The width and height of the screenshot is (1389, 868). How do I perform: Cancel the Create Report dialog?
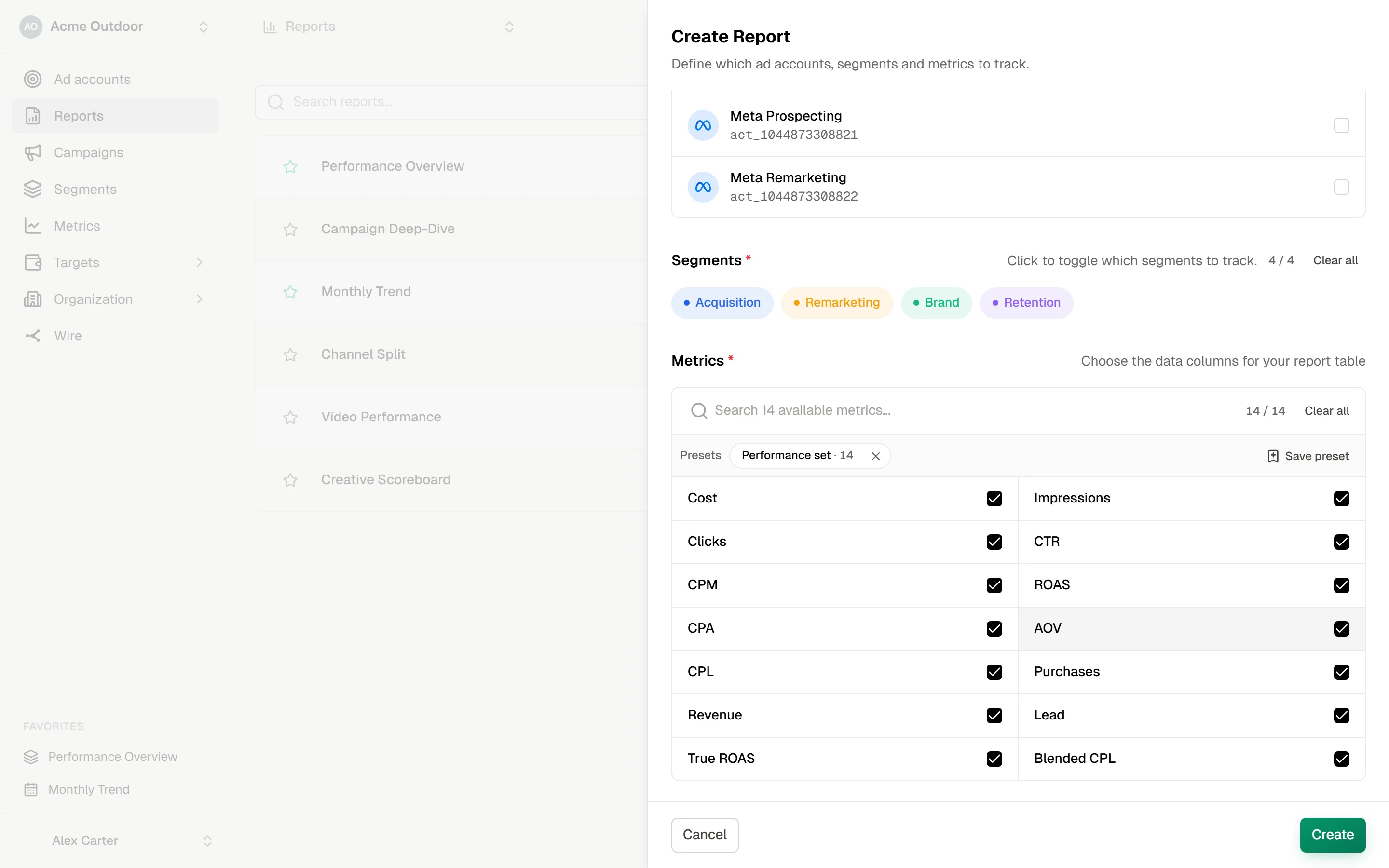(705, 834)
